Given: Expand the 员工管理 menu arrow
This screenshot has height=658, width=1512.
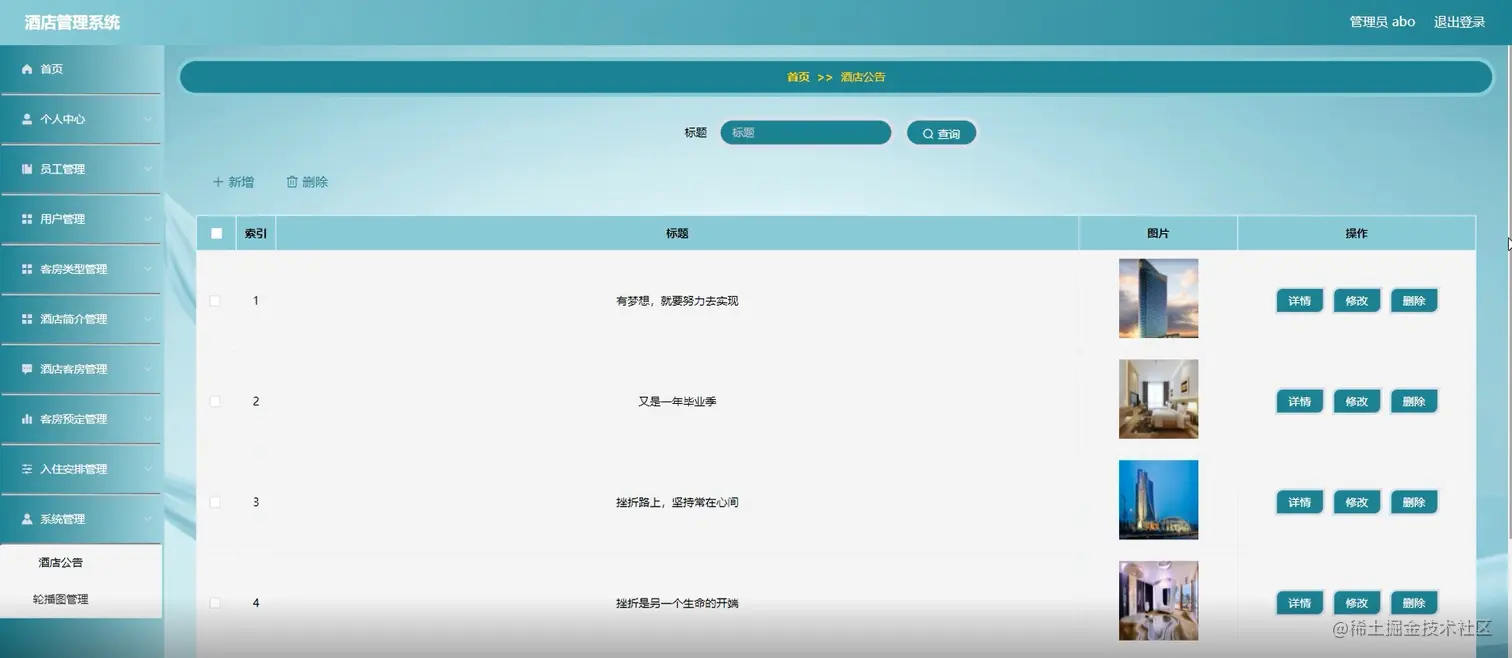Looking at the screenshot, I should (x=148, y=169).
